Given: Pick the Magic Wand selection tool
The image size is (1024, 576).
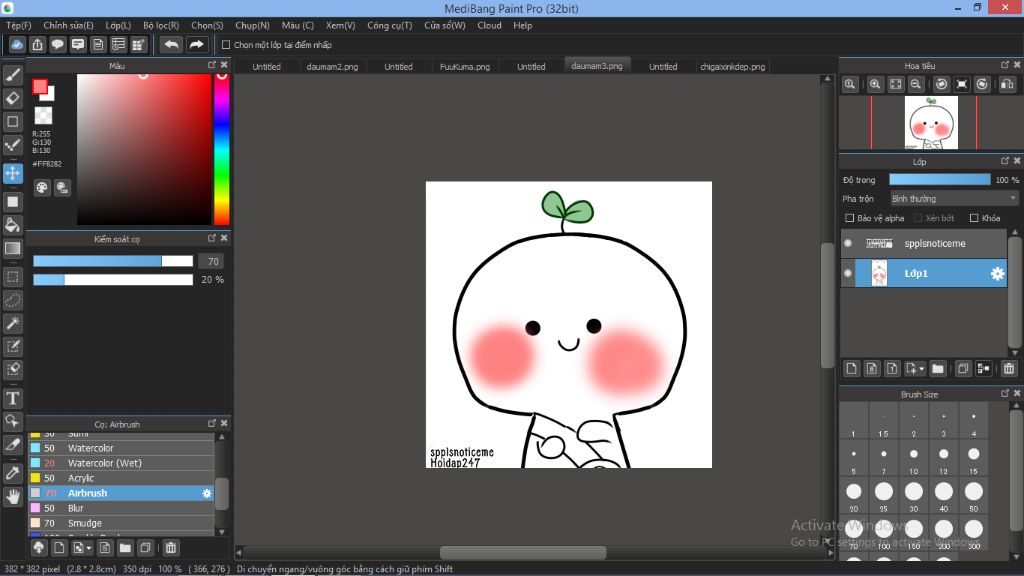Looking at the screenshot, I should coord(13,323).
